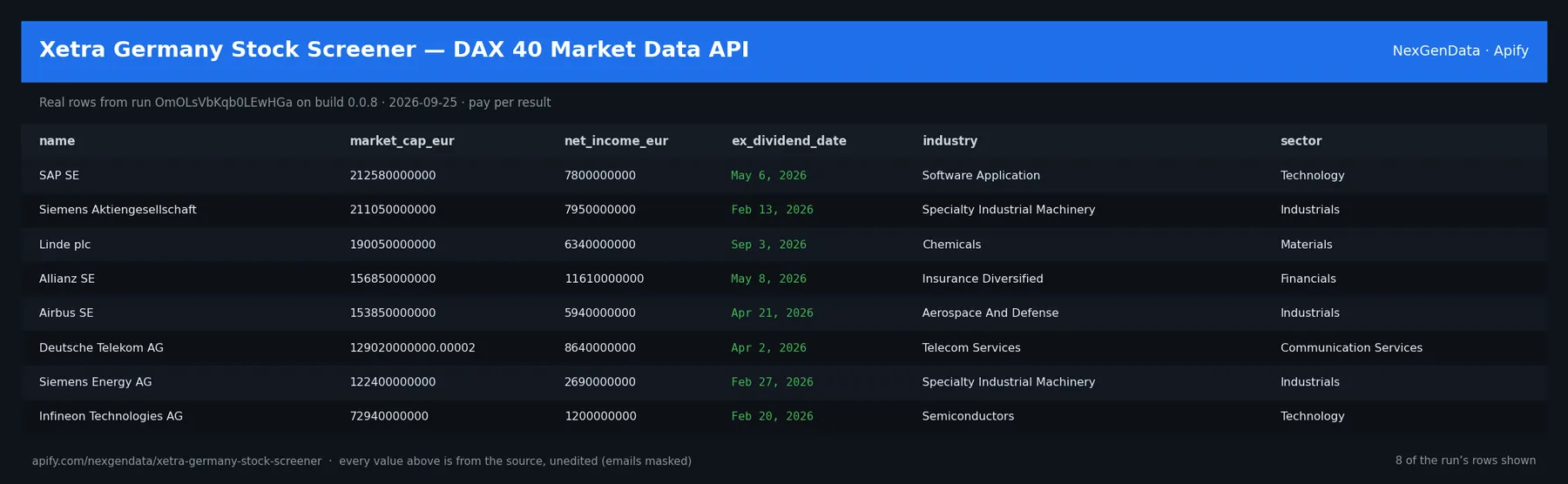Click market cap value 190050000000
Viewport: 1568px width, 484px height.
click(393, 245)
